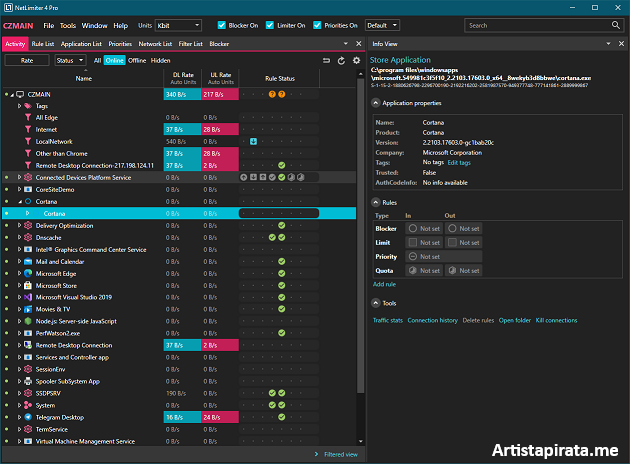Click the Tags icon under CZMAIN
Image resolution: width=630 pixels, height=464 pixels.
[x=28, y=106]
